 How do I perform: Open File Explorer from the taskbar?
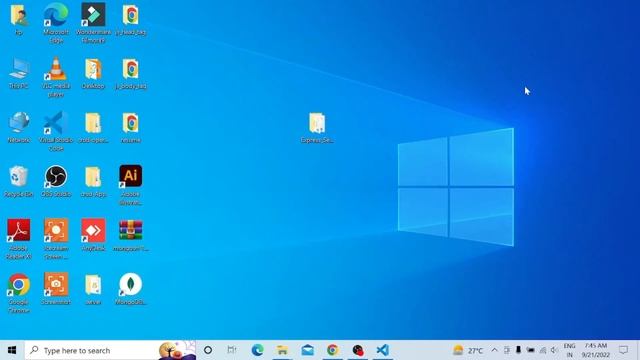282,350
